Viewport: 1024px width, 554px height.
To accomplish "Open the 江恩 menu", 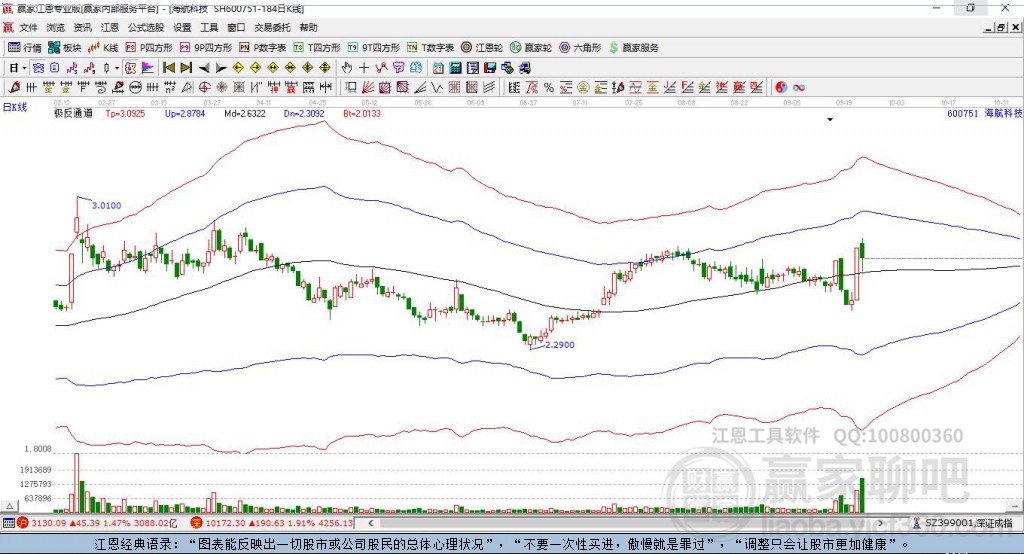I will coord(110,27).
